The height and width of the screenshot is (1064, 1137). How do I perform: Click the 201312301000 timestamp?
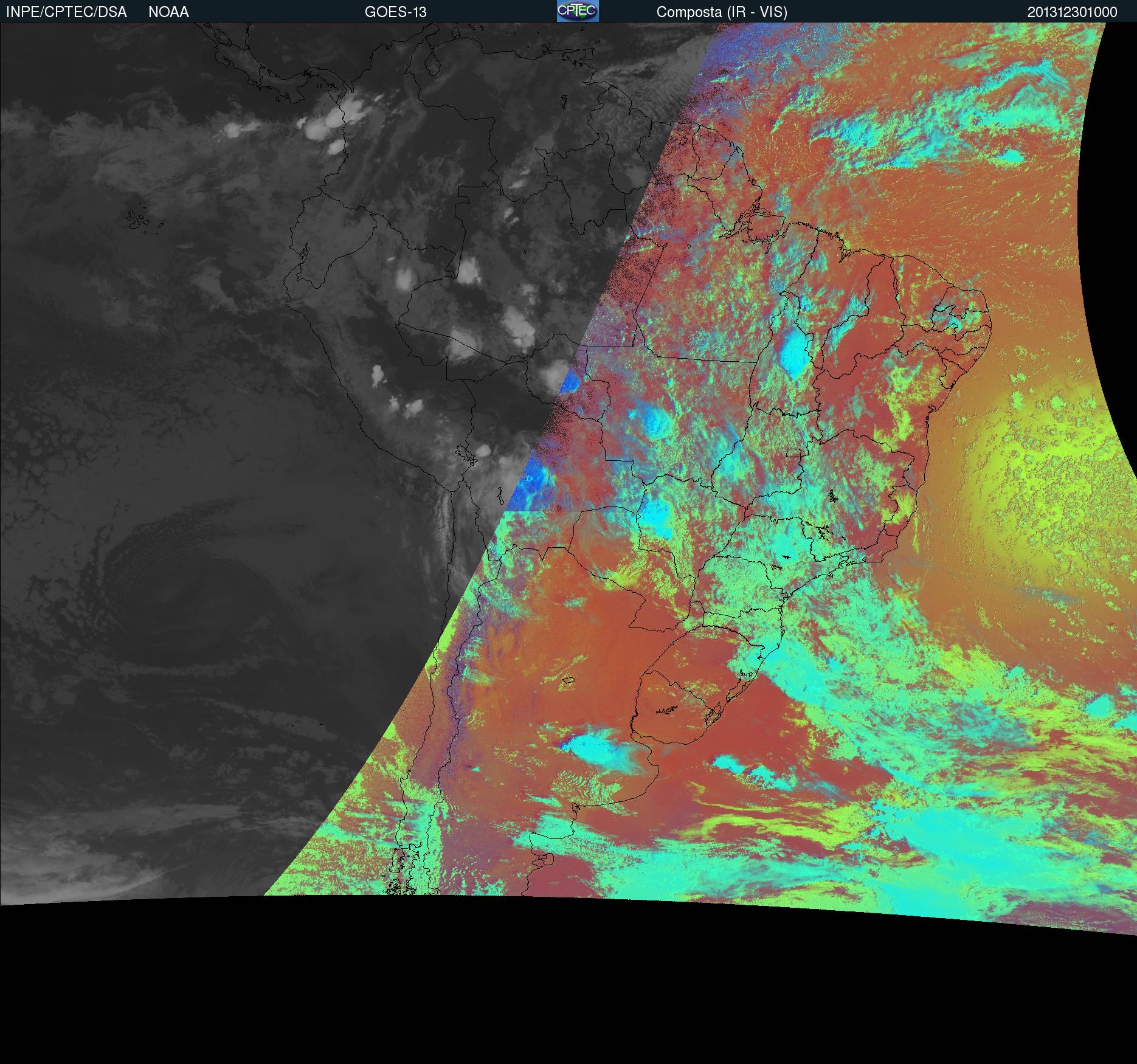coord(1073,12)
